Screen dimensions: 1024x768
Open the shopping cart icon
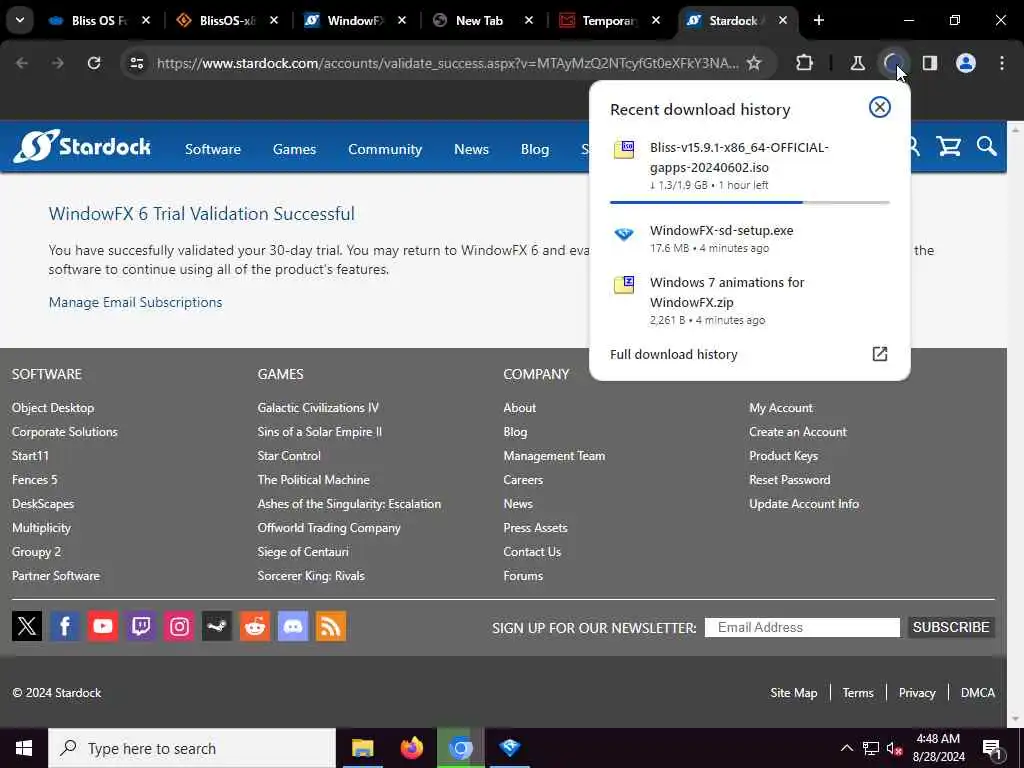pyautogui.click(x=948, y=146)
